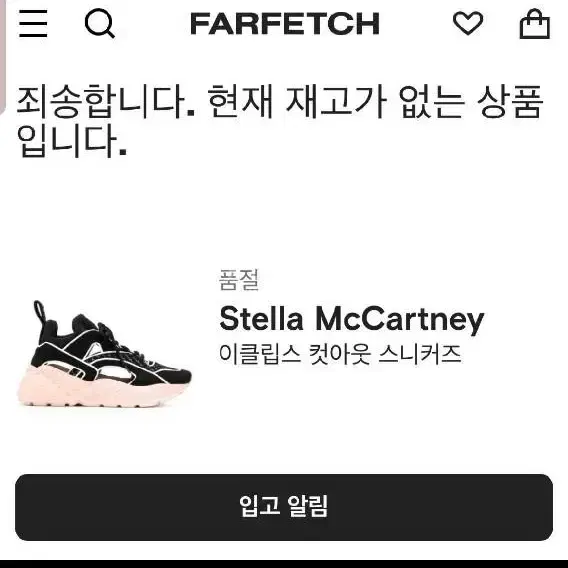Select the 이클립스 컷아웃 스니커즈 product name
Image resolution: width=568 pixels, height=568 pixels.
tap(340, 354)
